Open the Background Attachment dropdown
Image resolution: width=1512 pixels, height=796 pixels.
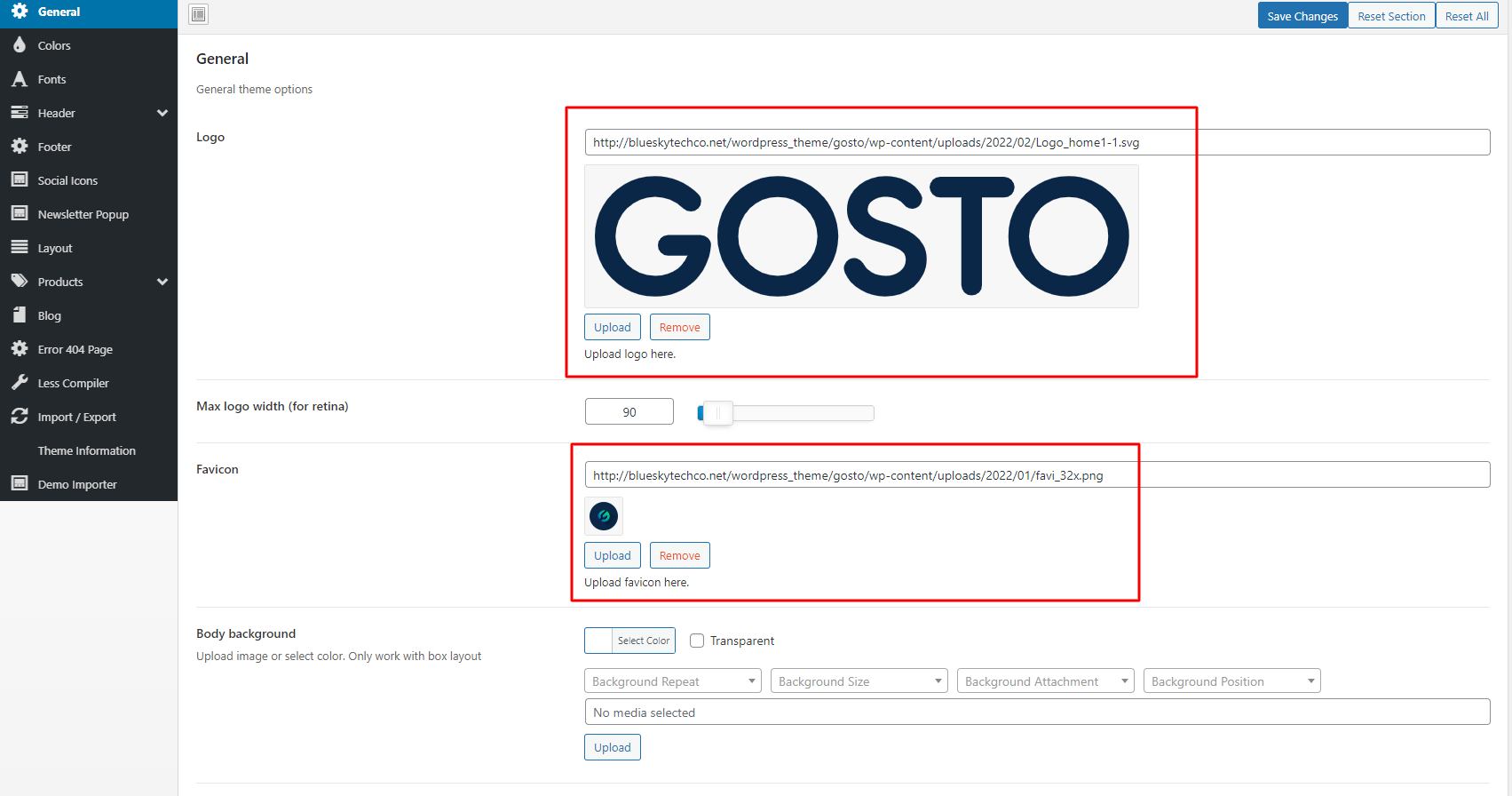(x=1046, y=681)
